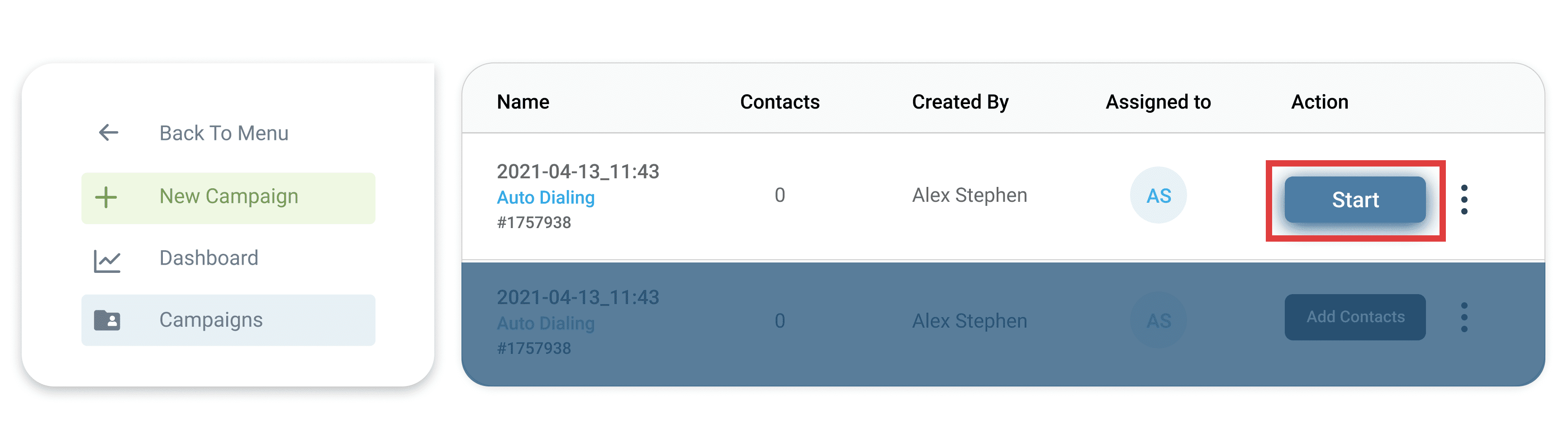Click the campaign ID #1757938

tap(534, 223)
